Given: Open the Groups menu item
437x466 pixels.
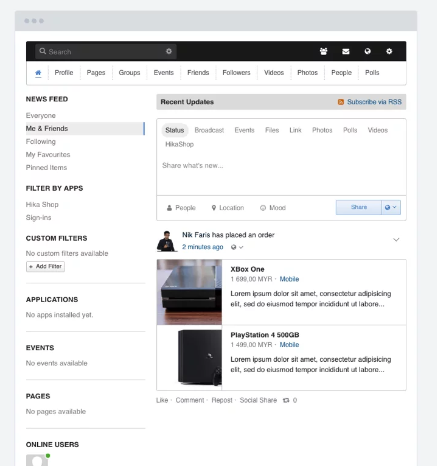Looking at the screenshot, I should pos(129,73).
